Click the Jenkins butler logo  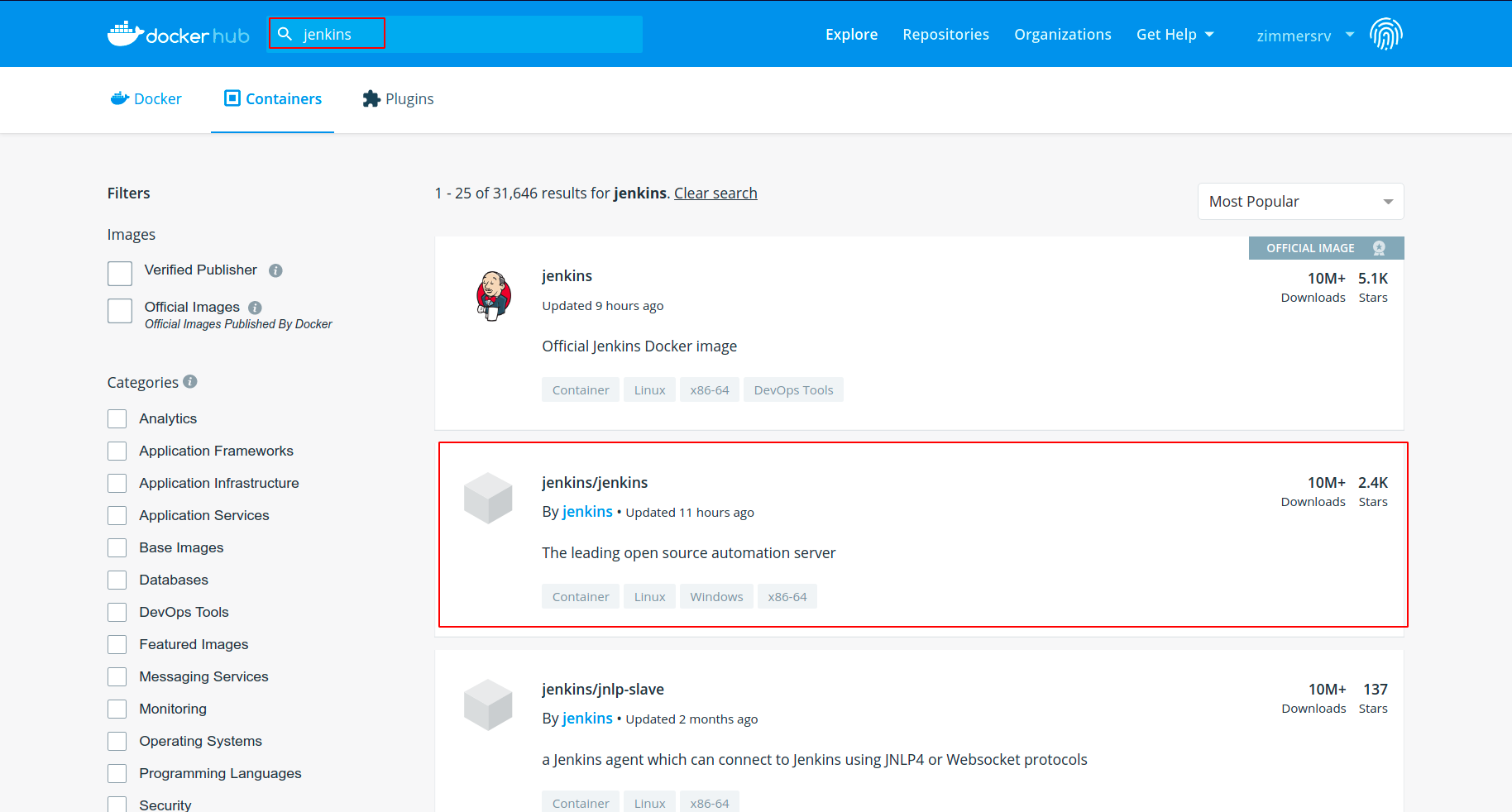coord(494,296)
